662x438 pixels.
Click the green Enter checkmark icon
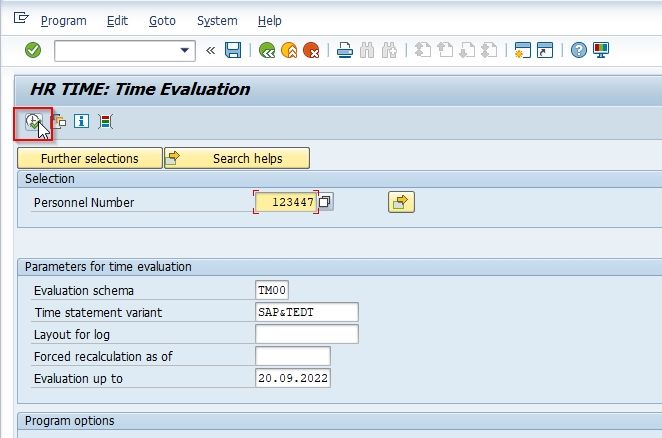click(x=33, y=50)
